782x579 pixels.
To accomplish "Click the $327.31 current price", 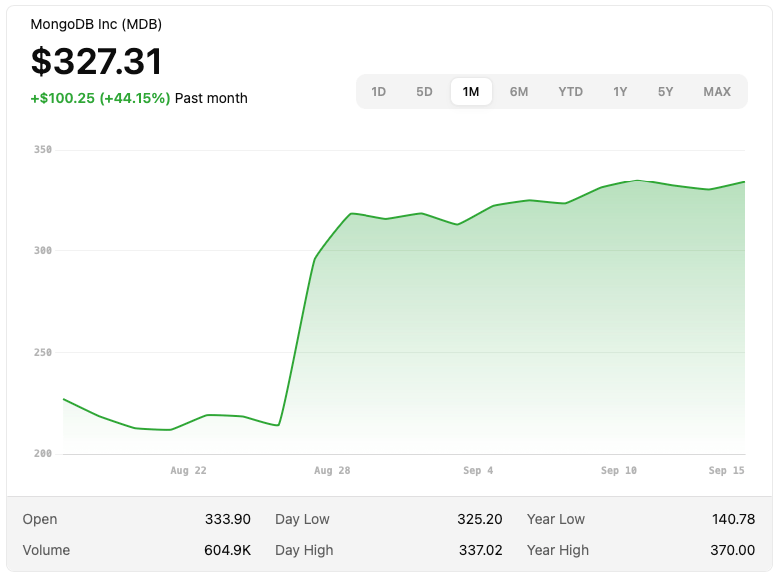I will tap(97, 62).
